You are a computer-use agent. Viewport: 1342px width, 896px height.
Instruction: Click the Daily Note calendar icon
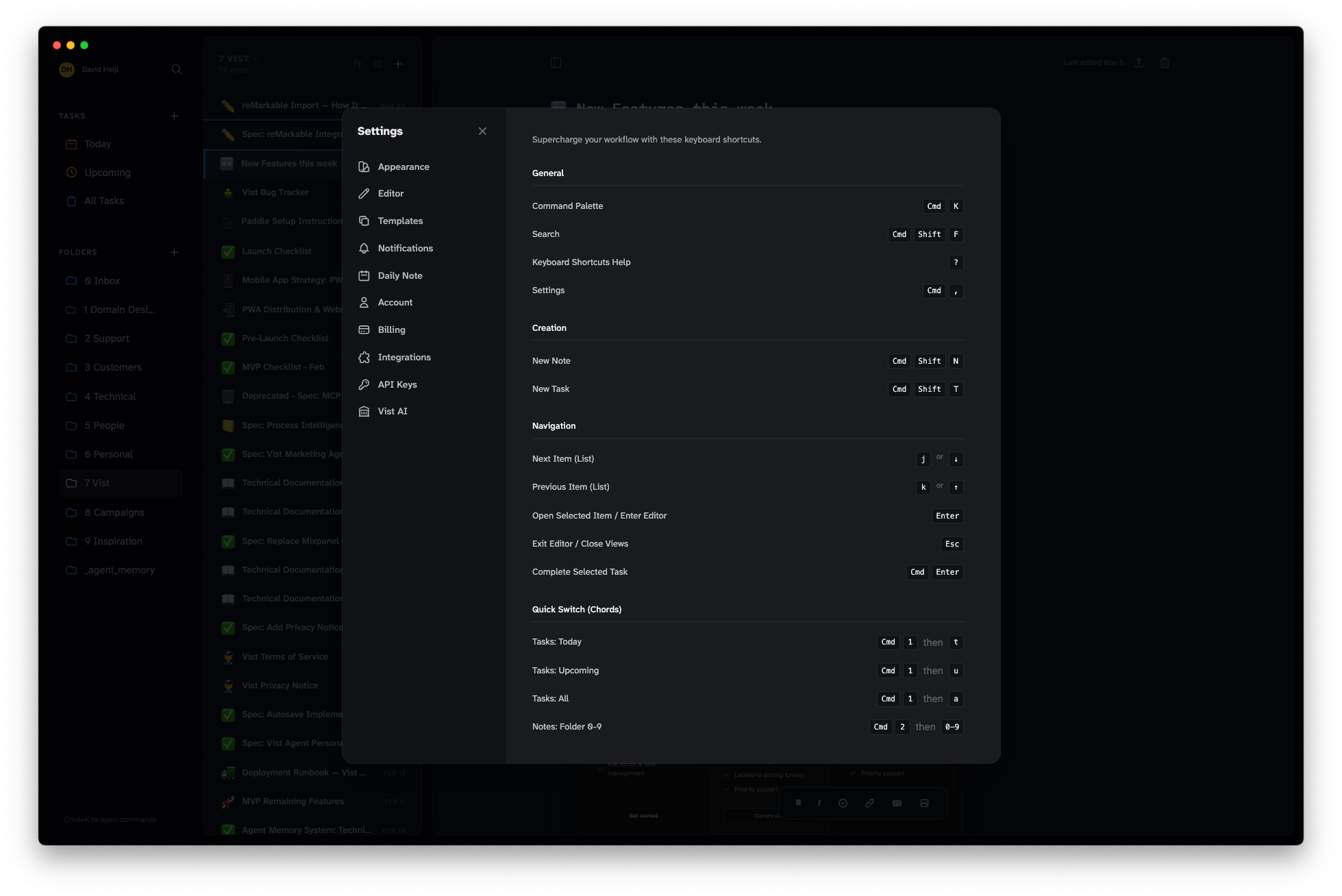point(364,276)
